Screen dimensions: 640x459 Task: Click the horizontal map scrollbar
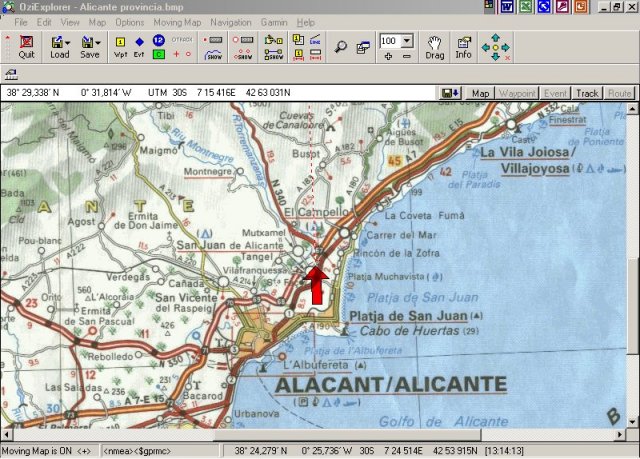tap(300, 435)
